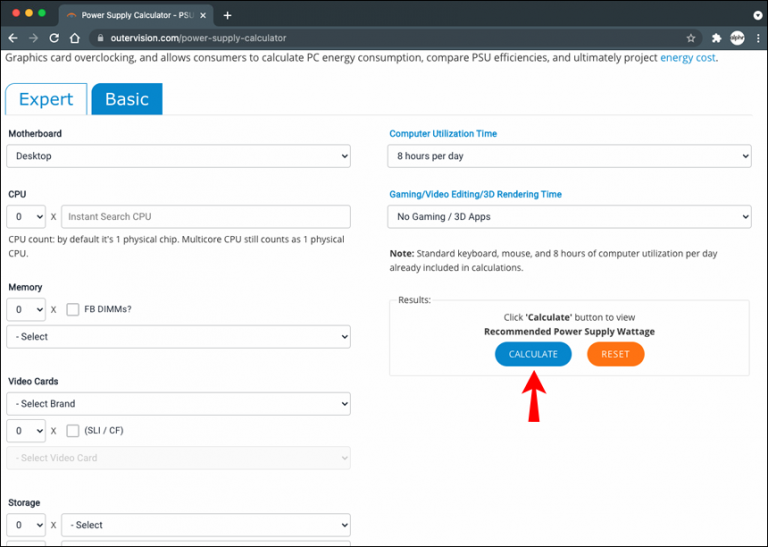Switch to the Basic tab

coord(126,99)
